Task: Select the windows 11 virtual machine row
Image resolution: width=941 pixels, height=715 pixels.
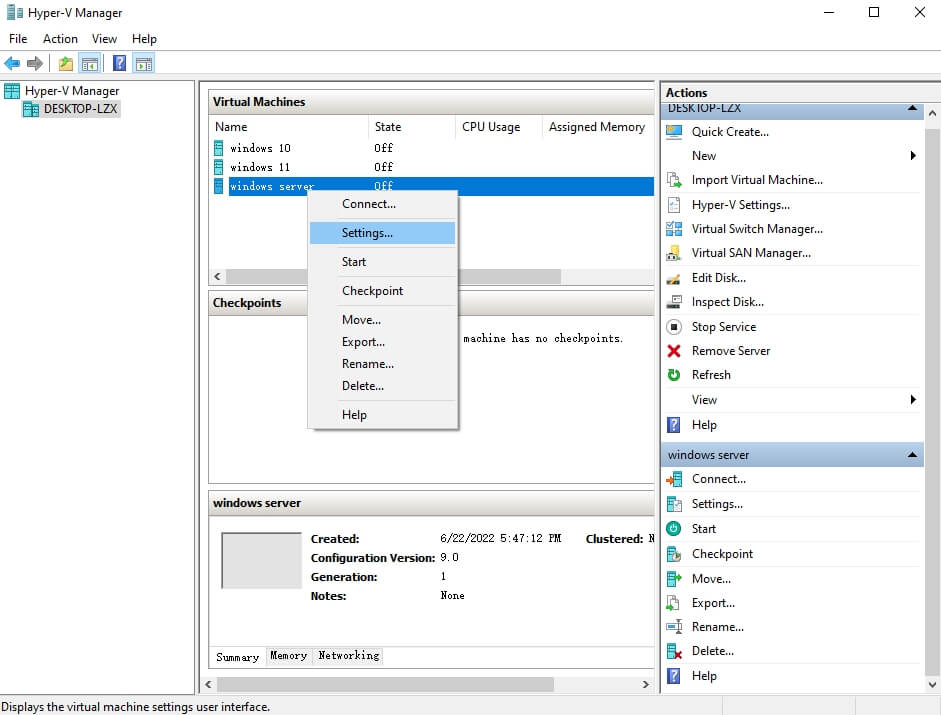Action: 431,167
